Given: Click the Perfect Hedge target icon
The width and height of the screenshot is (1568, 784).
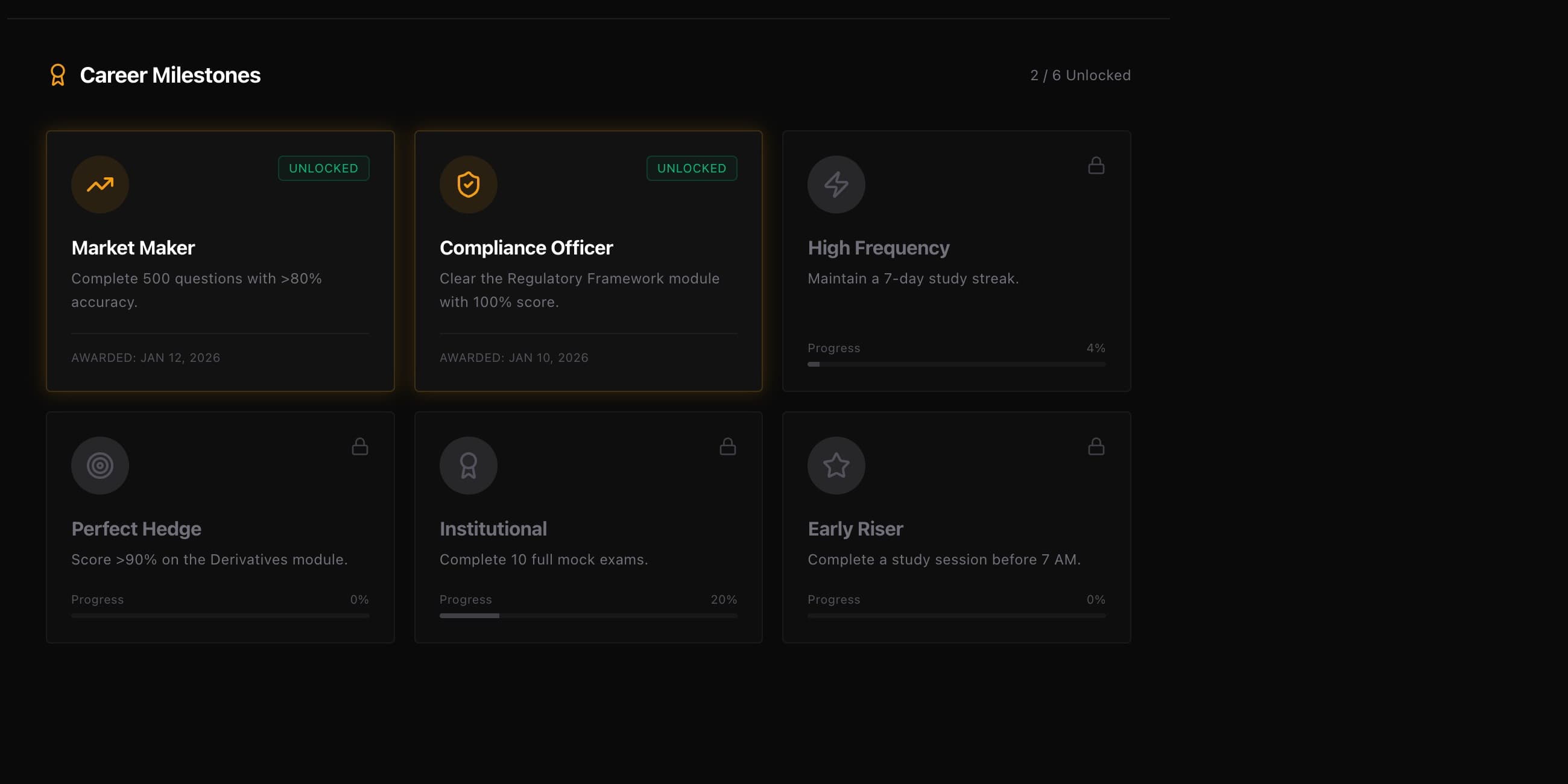Looking at the screenshot, I should (100, 465).
